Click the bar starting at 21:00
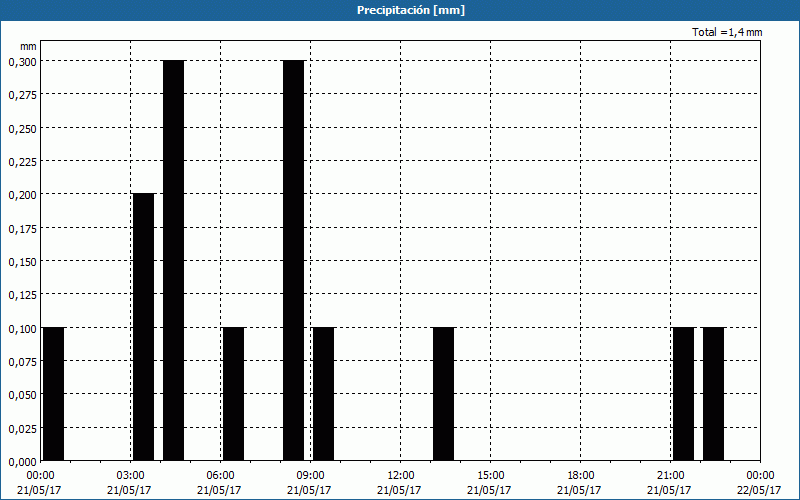Viewport: 800px width, 500px height. (684, 394)
